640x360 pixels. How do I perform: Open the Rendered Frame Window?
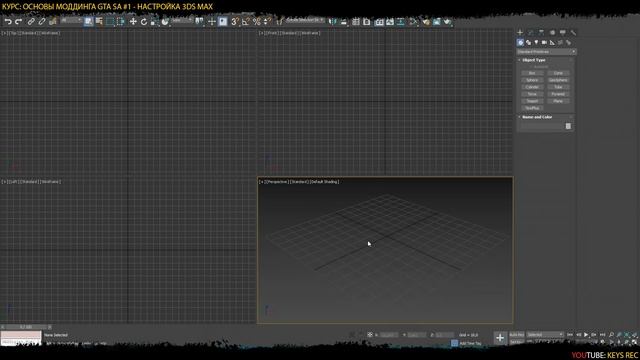coord(437,21)
